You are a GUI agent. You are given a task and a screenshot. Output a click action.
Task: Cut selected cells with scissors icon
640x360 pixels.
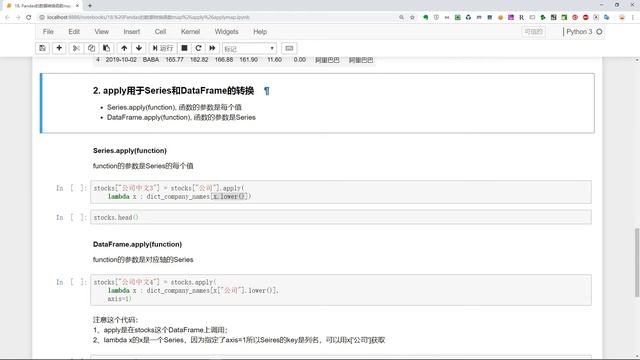tap(76, 48)
